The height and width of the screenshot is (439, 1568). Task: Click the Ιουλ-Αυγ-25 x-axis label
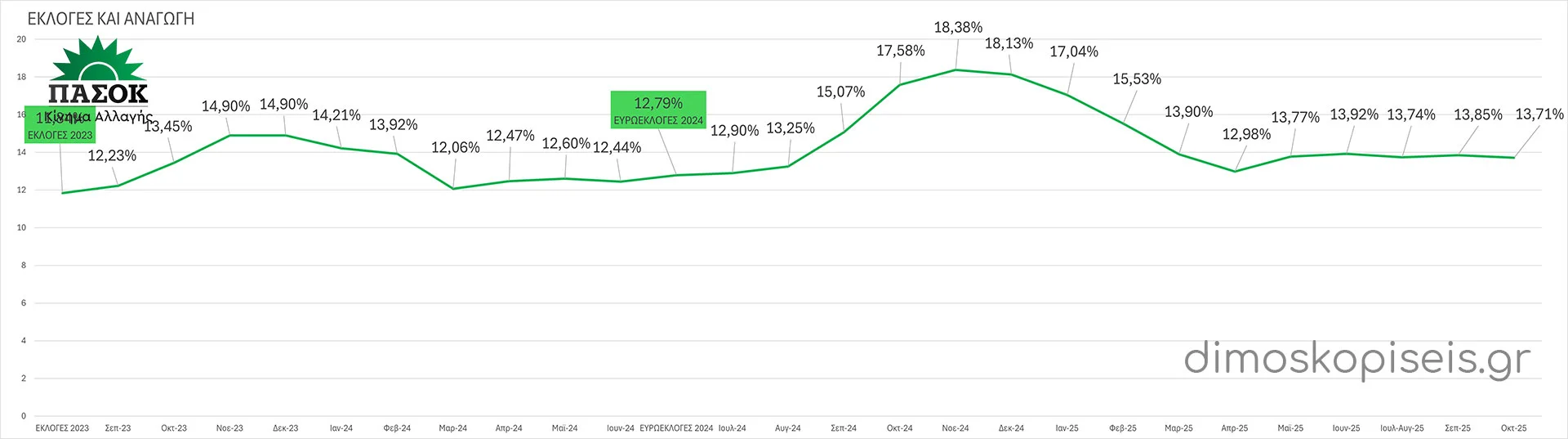point(1401,428)
